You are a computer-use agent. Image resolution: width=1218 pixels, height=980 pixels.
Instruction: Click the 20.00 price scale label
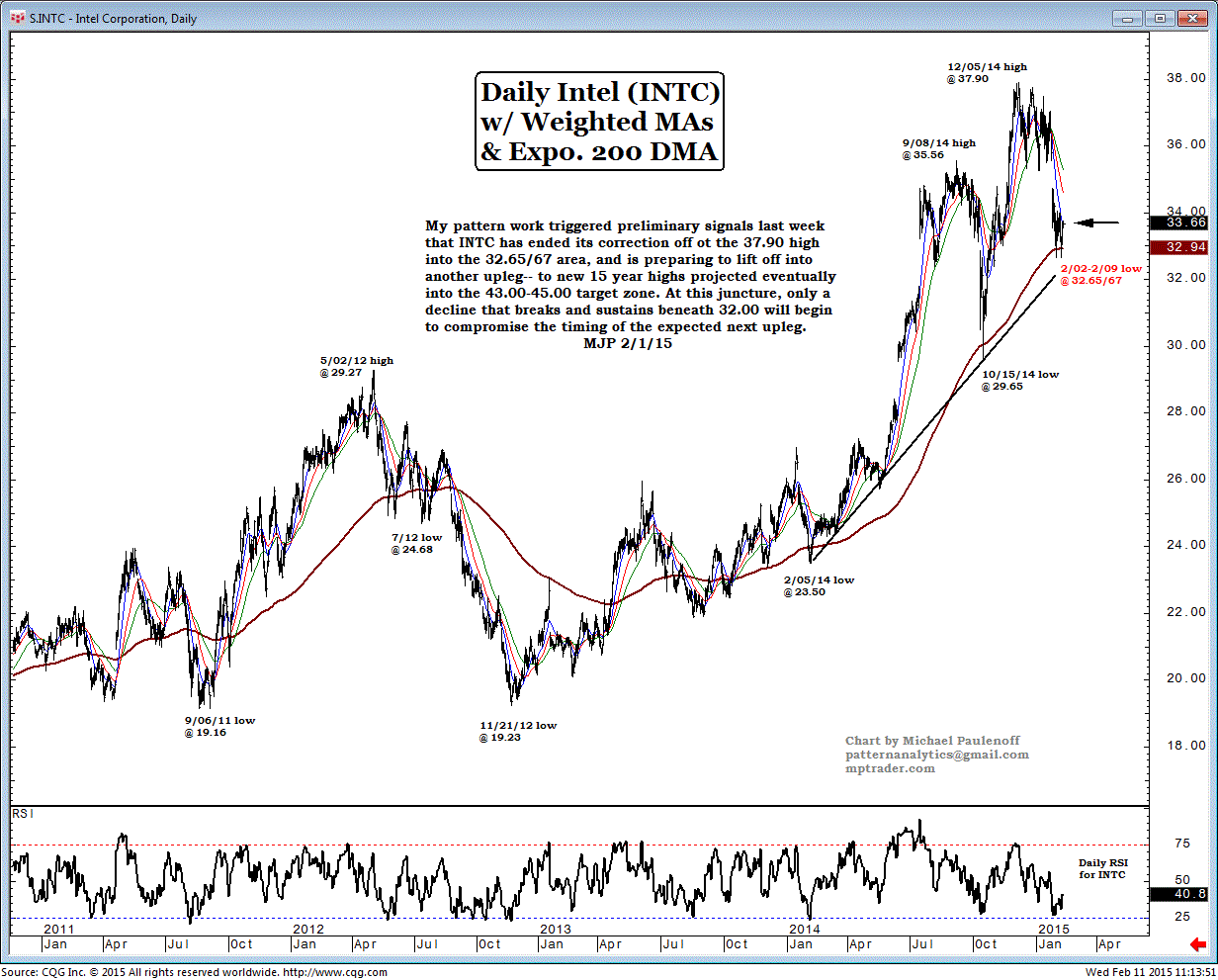[1185, 678]
